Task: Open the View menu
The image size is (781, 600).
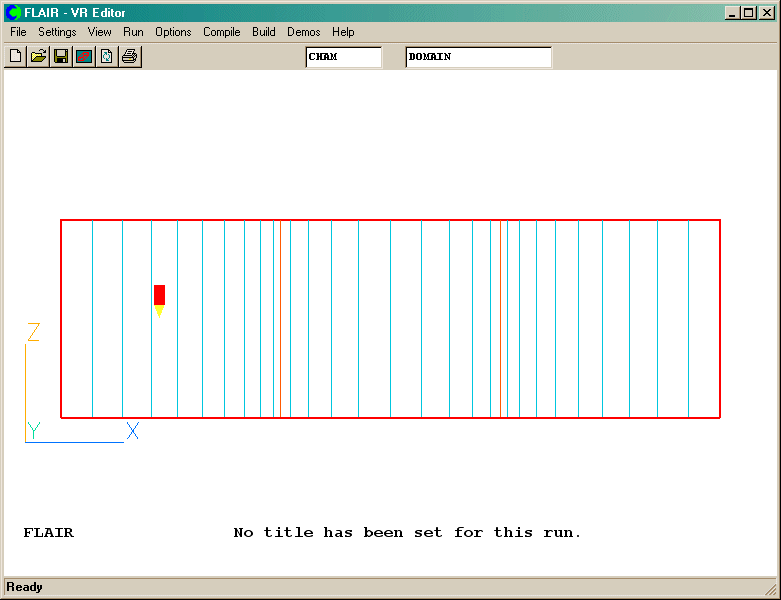Action: (100, 32)
